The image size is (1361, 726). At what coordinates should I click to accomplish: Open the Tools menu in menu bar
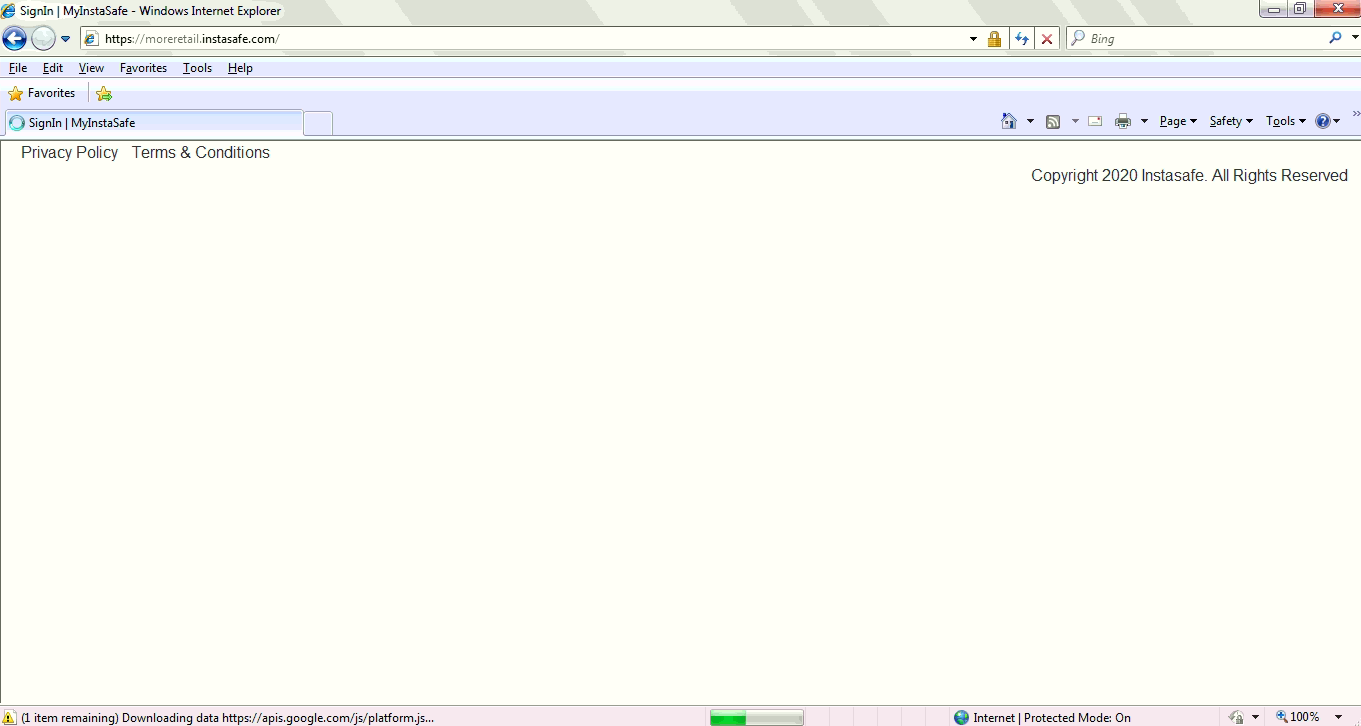[x=197, y=68]
